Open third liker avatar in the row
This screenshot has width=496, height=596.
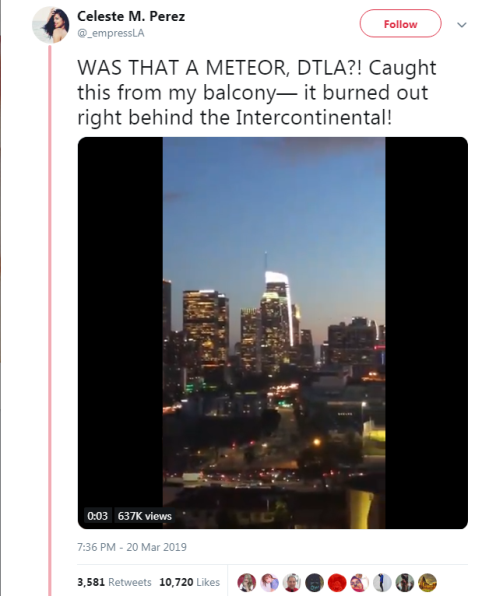coord(292,582)
